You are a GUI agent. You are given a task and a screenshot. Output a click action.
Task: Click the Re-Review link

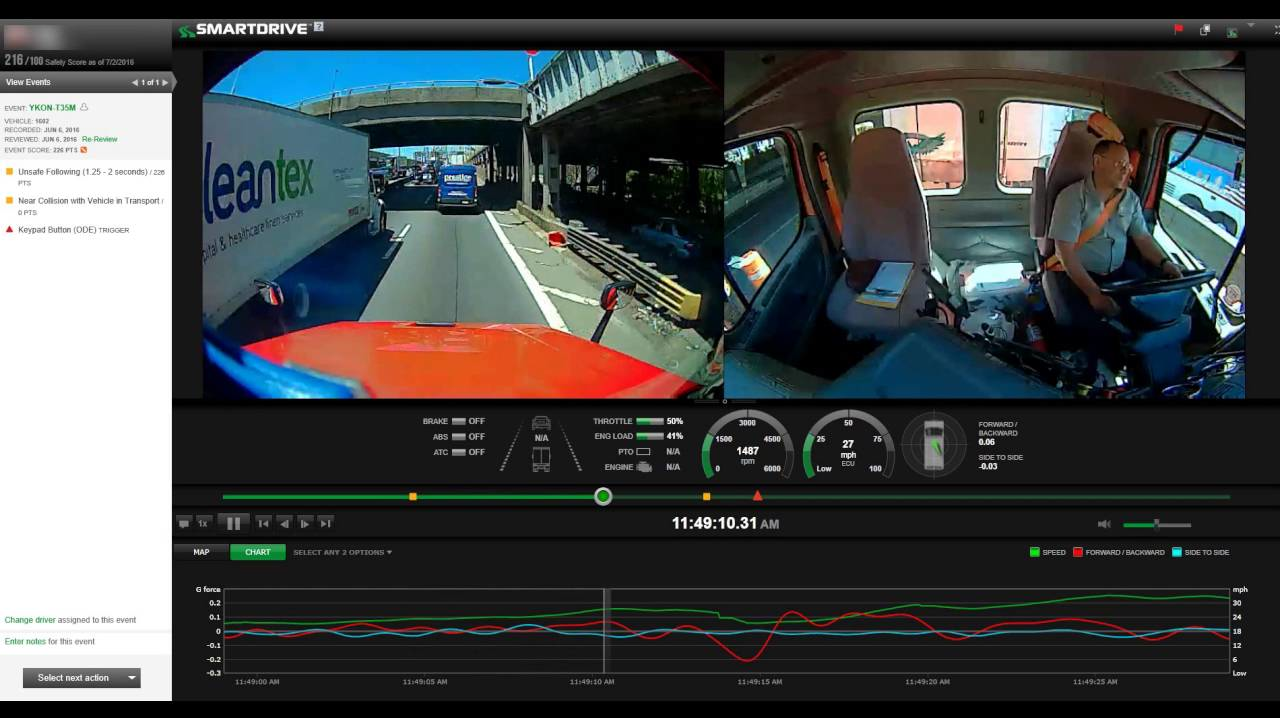point(99,139)
